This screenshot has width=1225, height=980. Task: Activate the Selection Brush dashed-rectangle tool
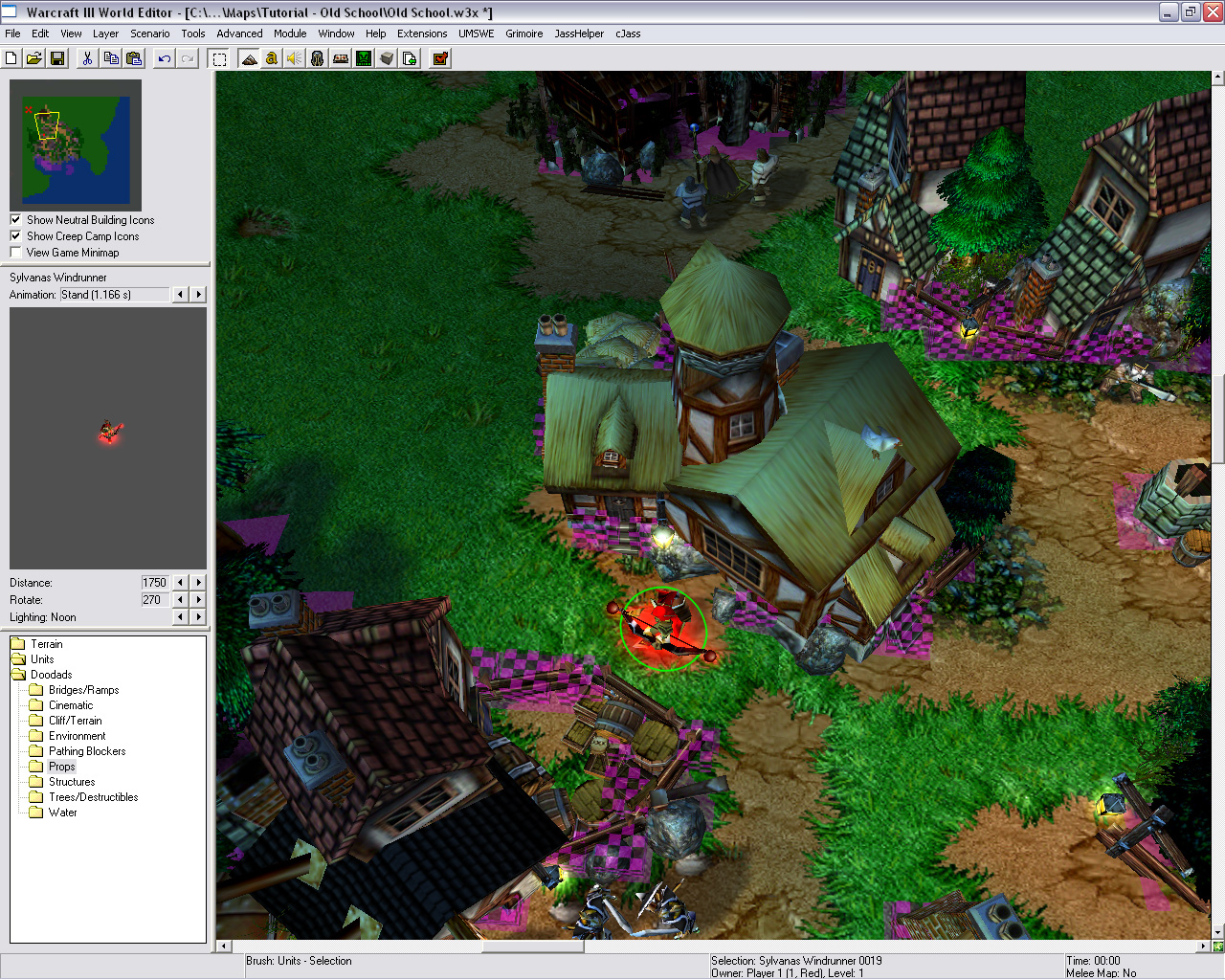click(x=219, y=58)
